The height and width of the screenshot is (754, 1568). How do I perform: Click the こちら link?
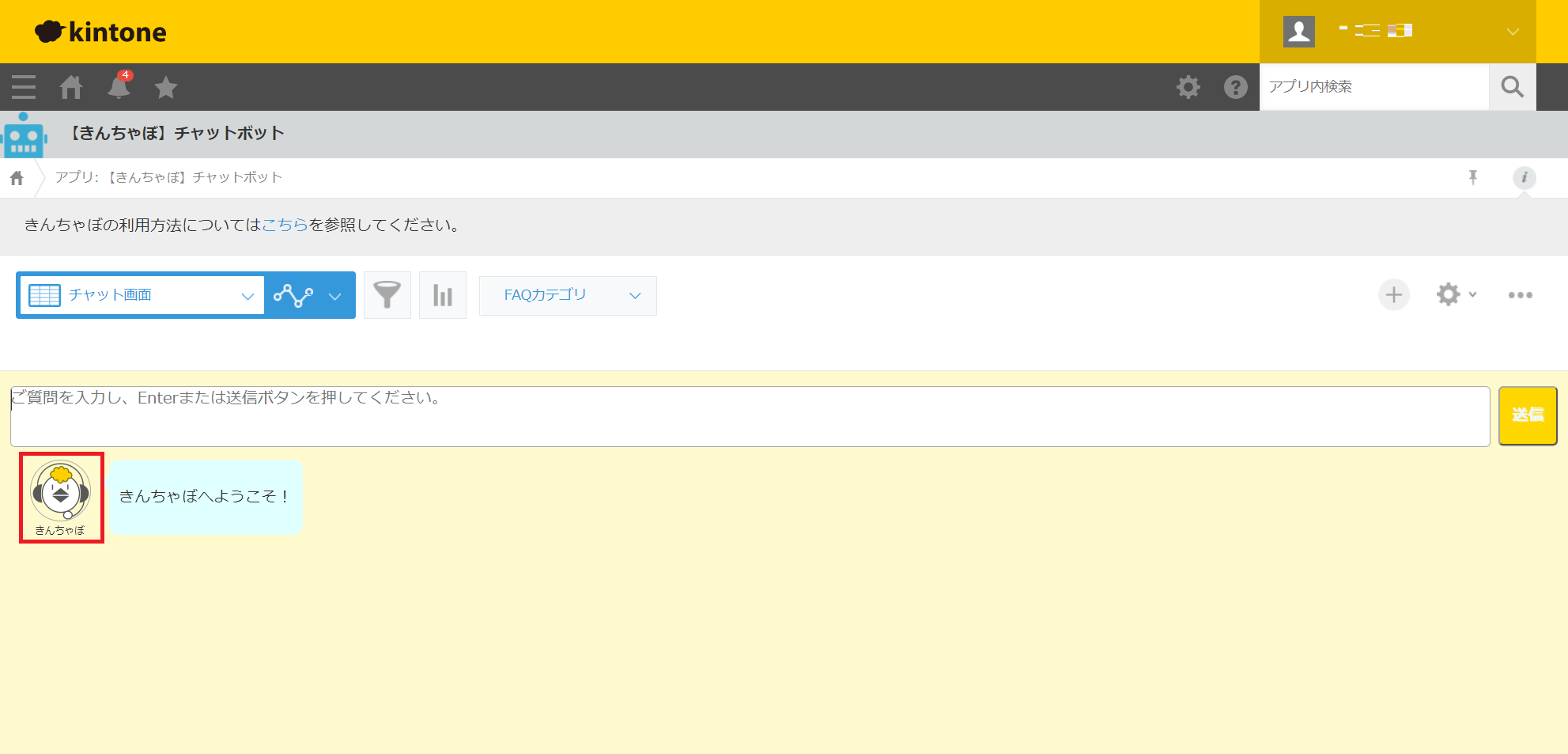click(x=285, y=225)
